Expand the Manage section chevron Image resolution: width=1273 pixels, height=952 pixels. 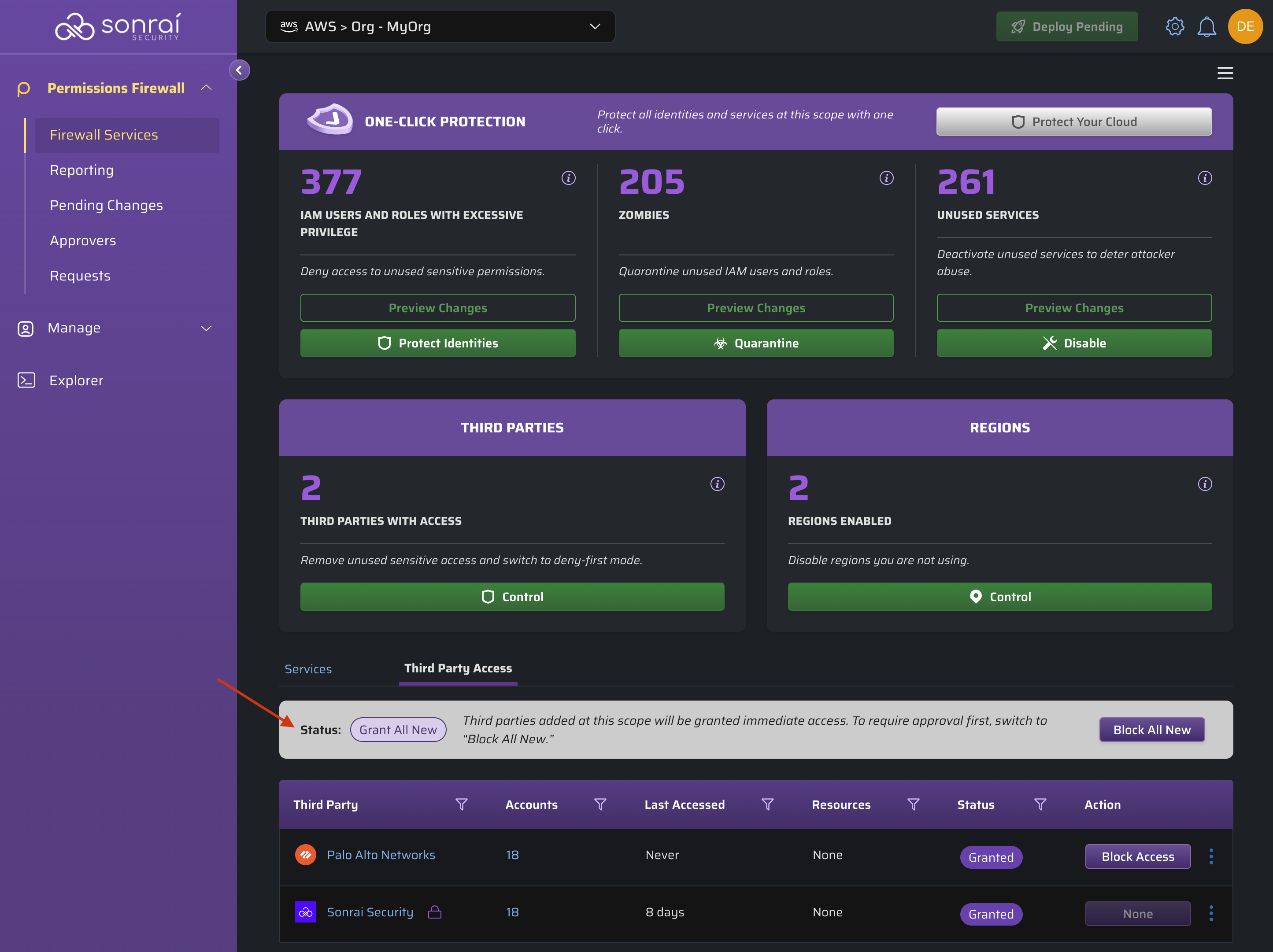click(206, 328)
